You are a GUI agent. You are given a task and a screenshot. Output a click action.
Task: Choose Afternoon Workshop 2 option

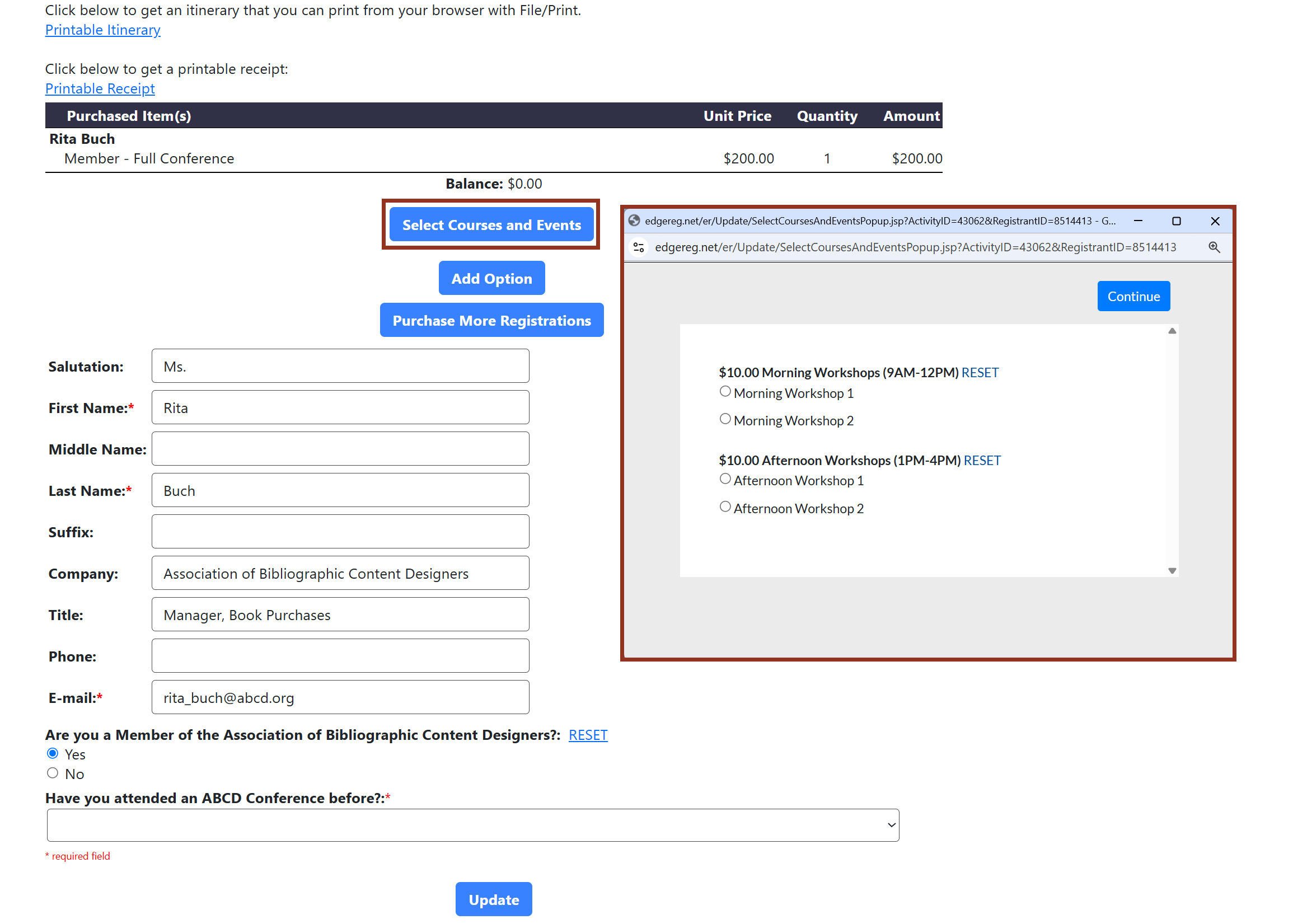pos(725,506)
